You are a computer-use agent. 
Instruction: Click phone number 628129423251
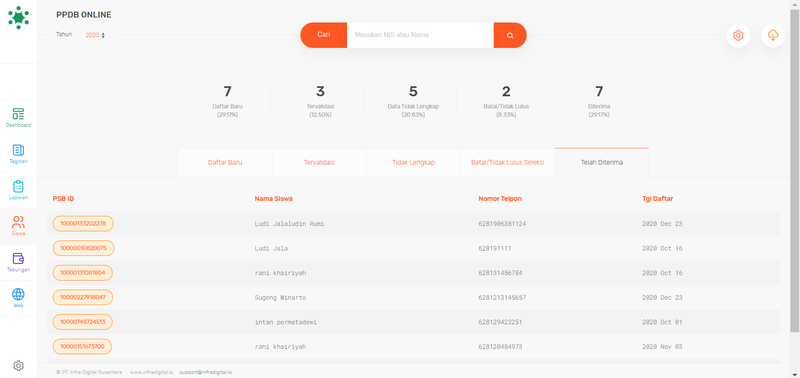pyautogui.click(x=500, y=322)
